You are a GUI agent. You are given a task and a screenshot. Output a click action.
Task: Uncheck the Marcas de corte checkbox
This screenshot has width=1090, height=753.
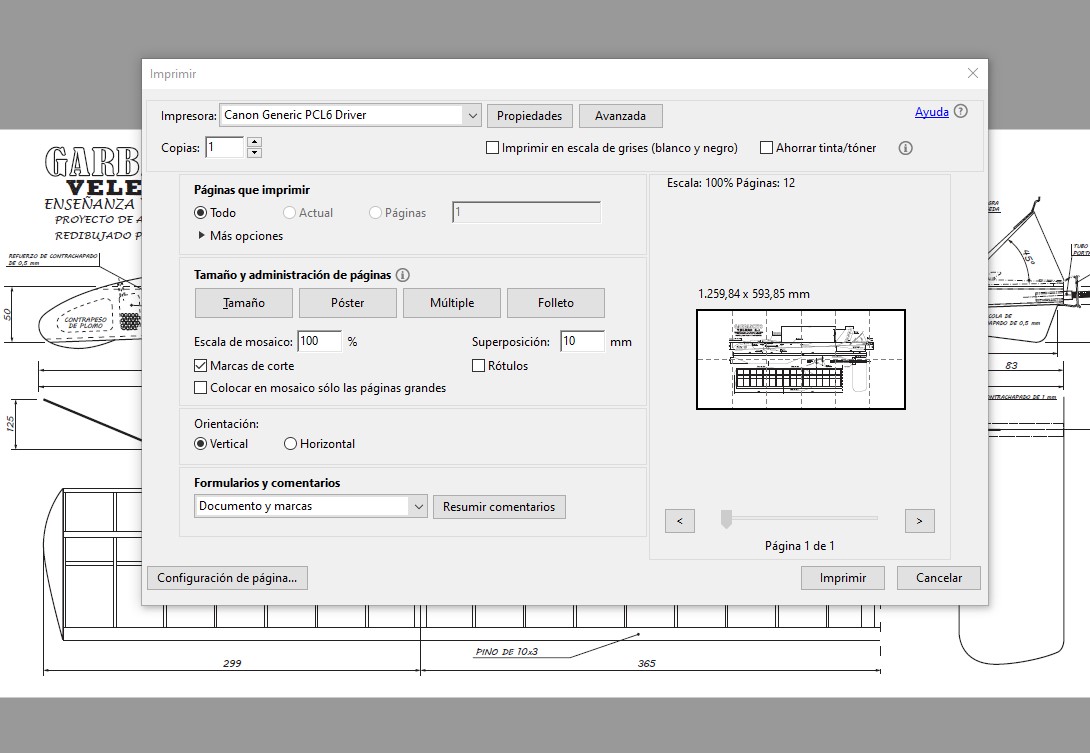tap(201, 366)
